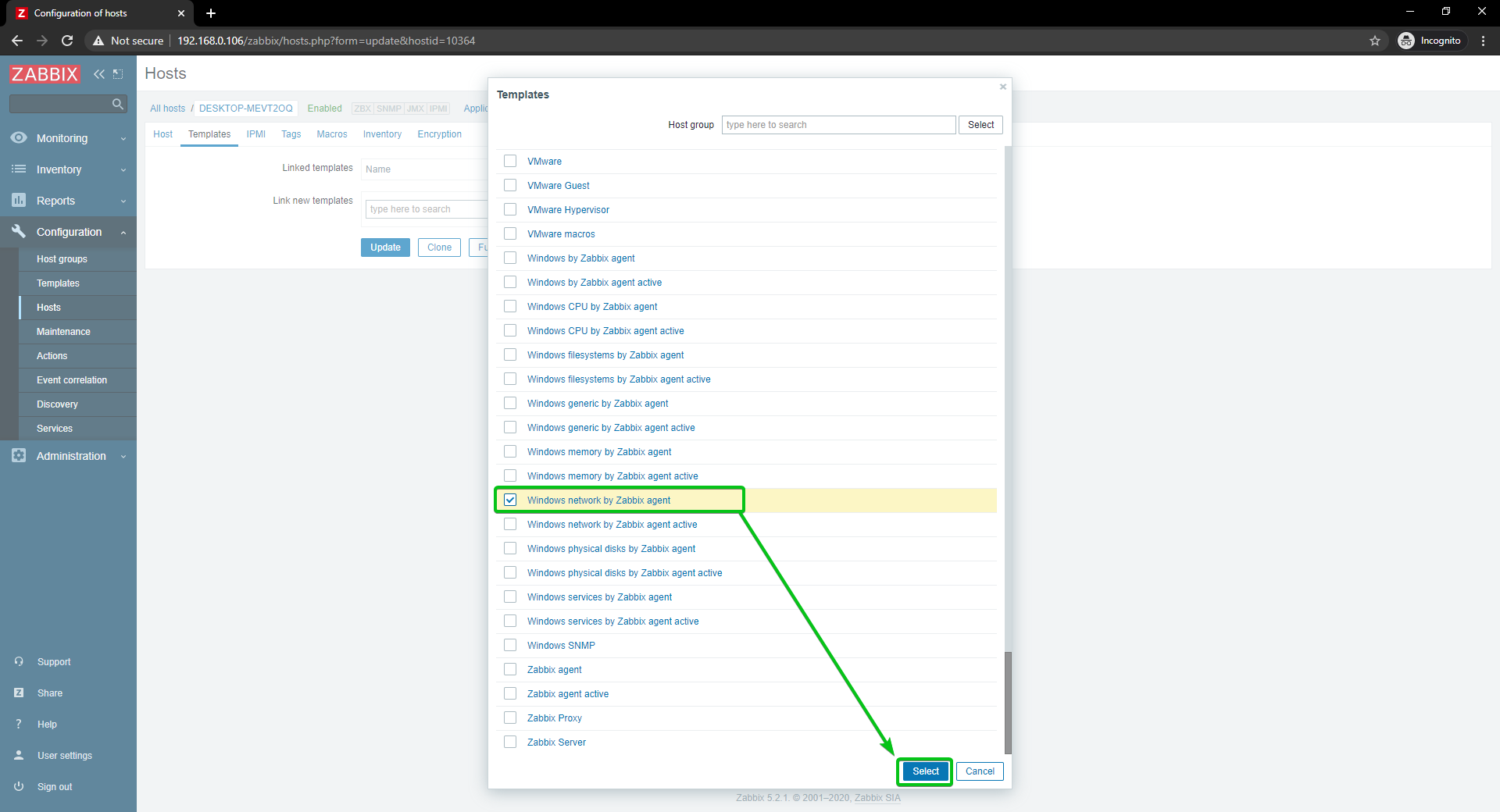Image resolution: width=1500 pixels, height=812 pixels.
Task: Click the Link new templates search field
Action: (x=426, y=209)
